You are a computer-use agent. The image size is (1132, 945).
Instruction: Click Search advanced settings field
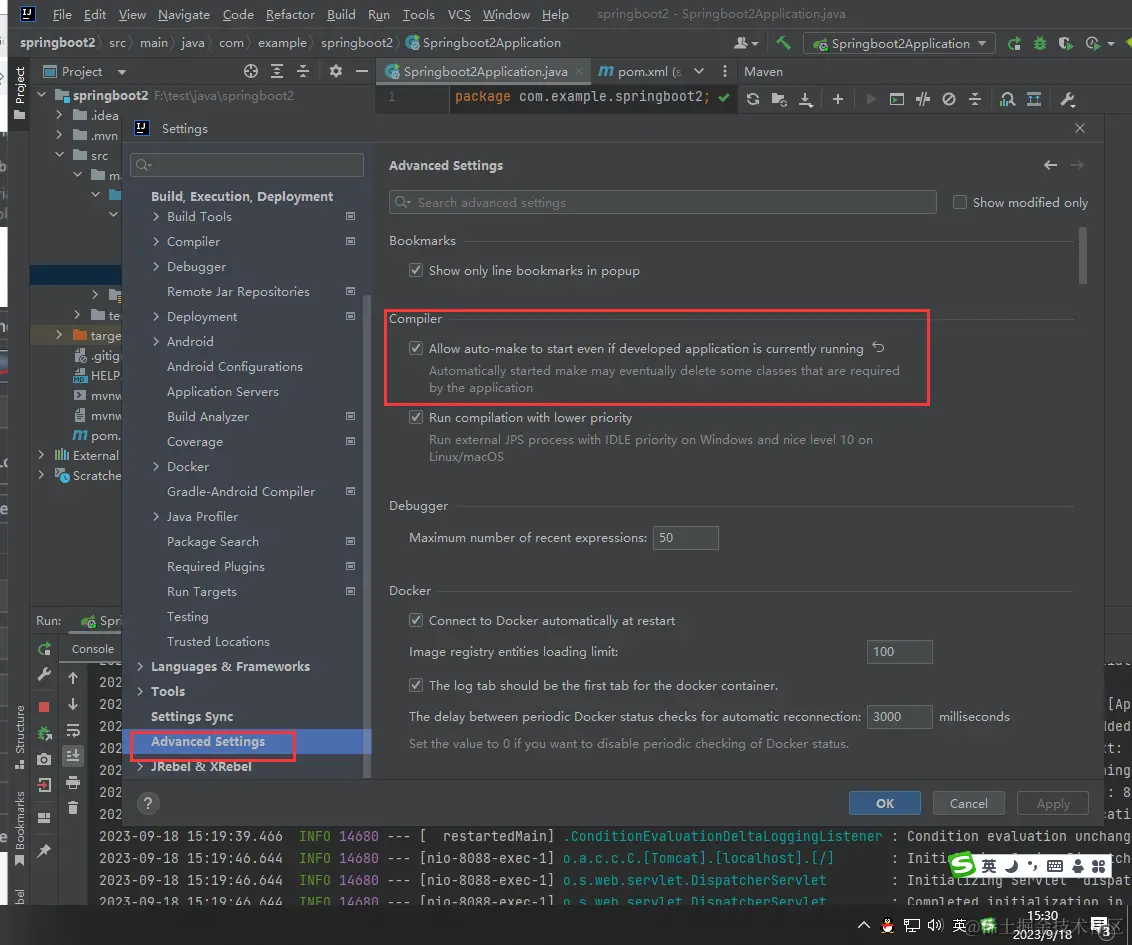[x=662, y=202]
